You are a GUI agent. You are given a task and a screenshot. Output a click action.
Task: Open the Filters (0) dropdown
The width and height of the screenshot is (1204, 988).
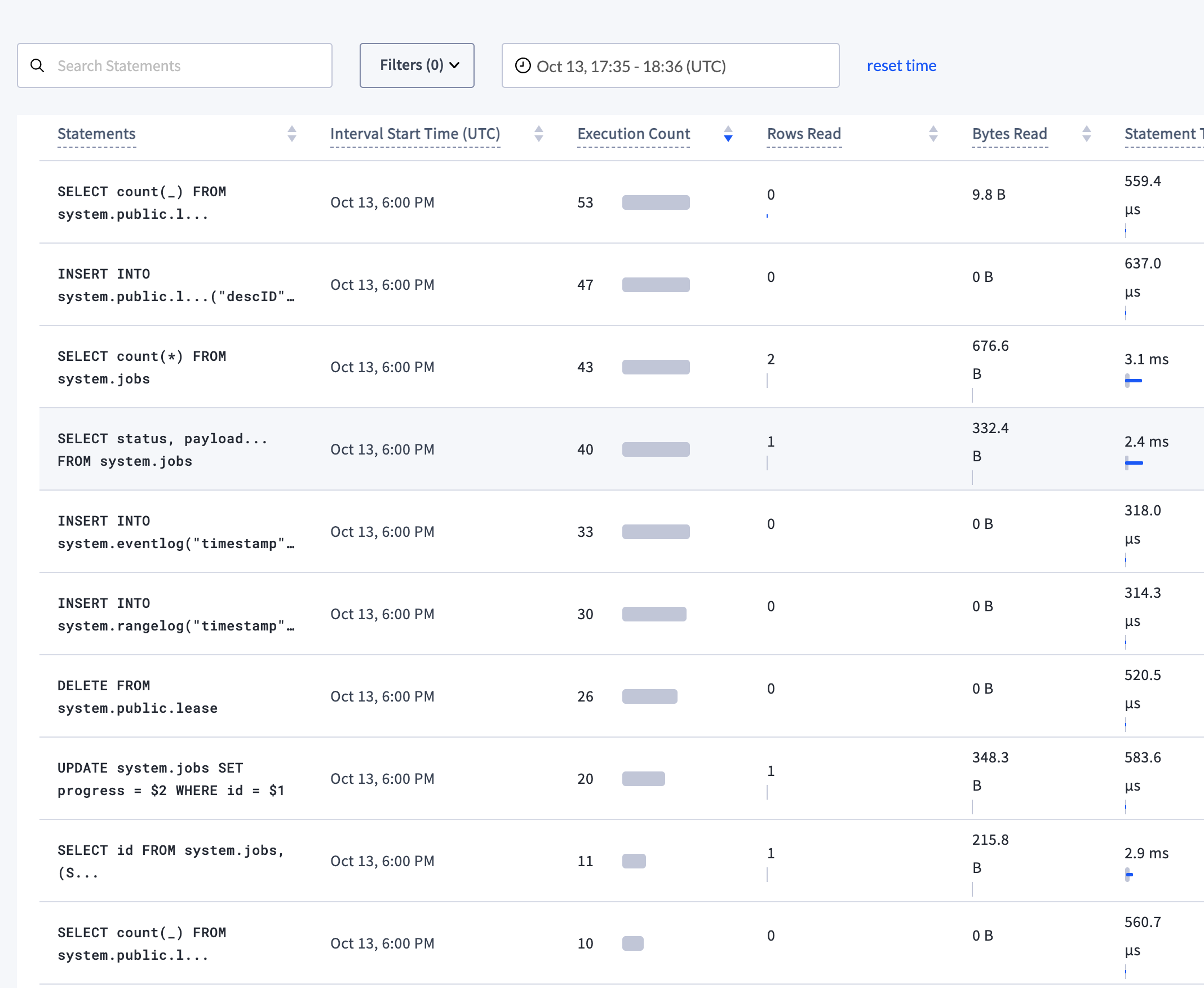(x=417, y=65)
